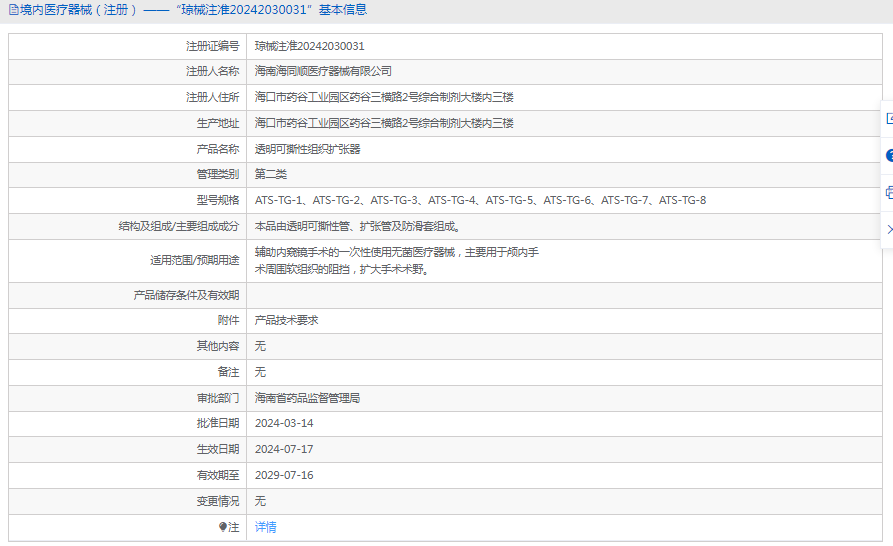The image size is (893, 546).
Task: Click the 批准日期 row label
Action: point(218,423)
